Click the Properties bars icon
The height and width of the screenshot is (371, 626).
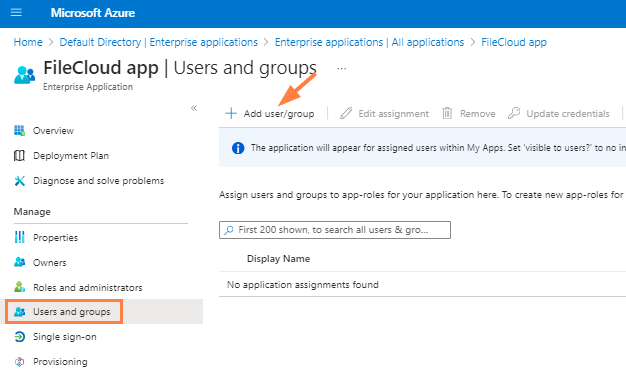pos(20,237)
